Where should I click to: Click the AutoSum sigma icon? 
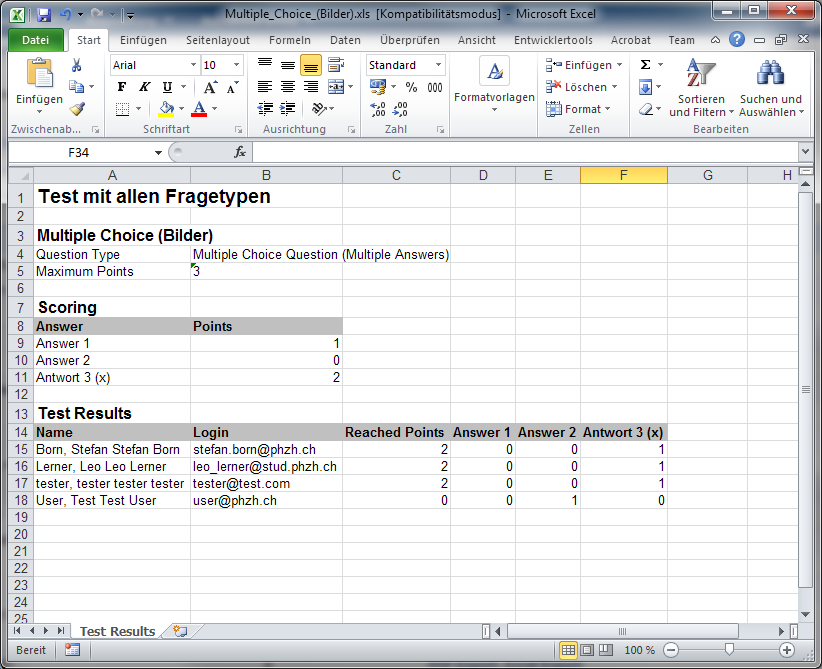click(x=645, y=65)
